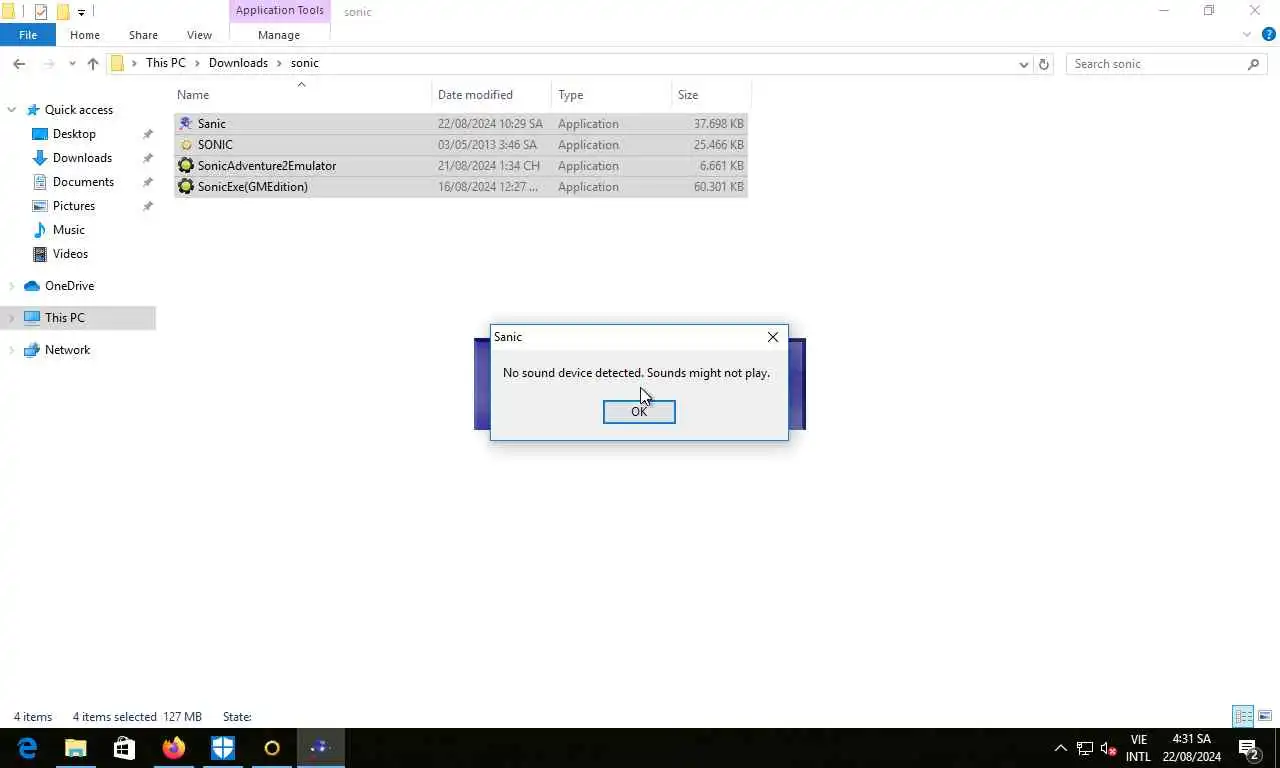This screenshot has width=1280, height=768.
Task: Collapse the Quick access tree node
Action: (x=12, y=110)
